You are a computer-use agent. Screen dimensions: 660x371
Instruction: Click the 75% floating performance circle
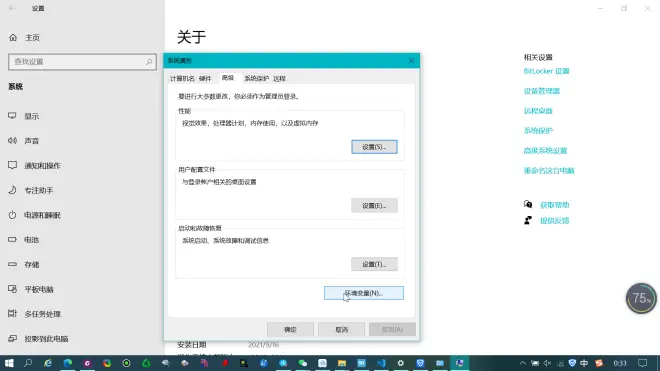click(641, 299)
